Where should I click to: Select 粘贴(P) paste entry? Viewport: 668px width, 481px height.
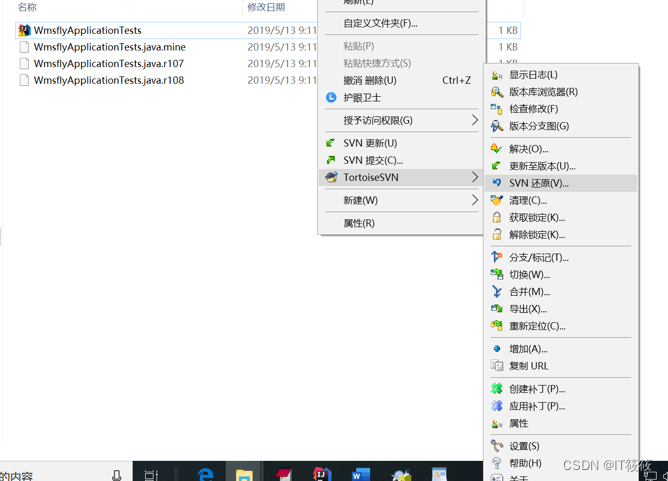coord(400,46)
